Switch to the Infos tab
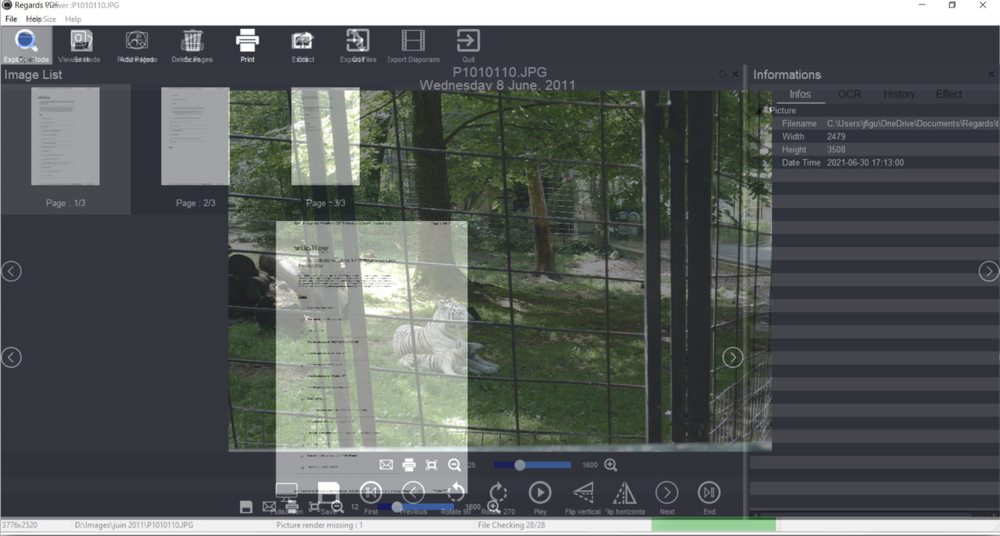This screenshot has width=1000, height=536. [800, 94]
